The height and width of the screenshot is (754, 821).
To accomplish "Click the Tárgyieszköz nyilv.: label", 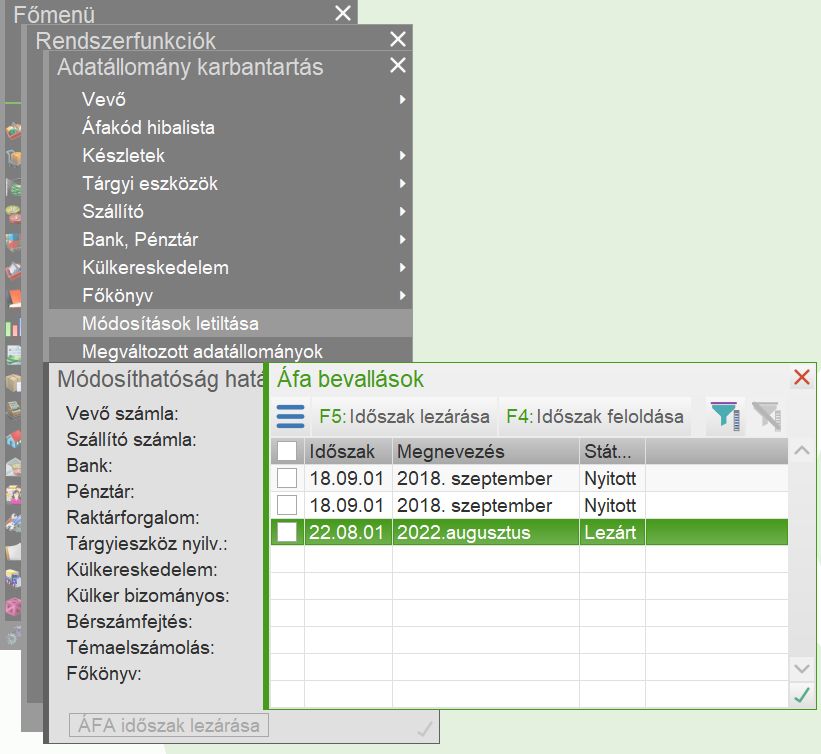I will click(147, 544).
